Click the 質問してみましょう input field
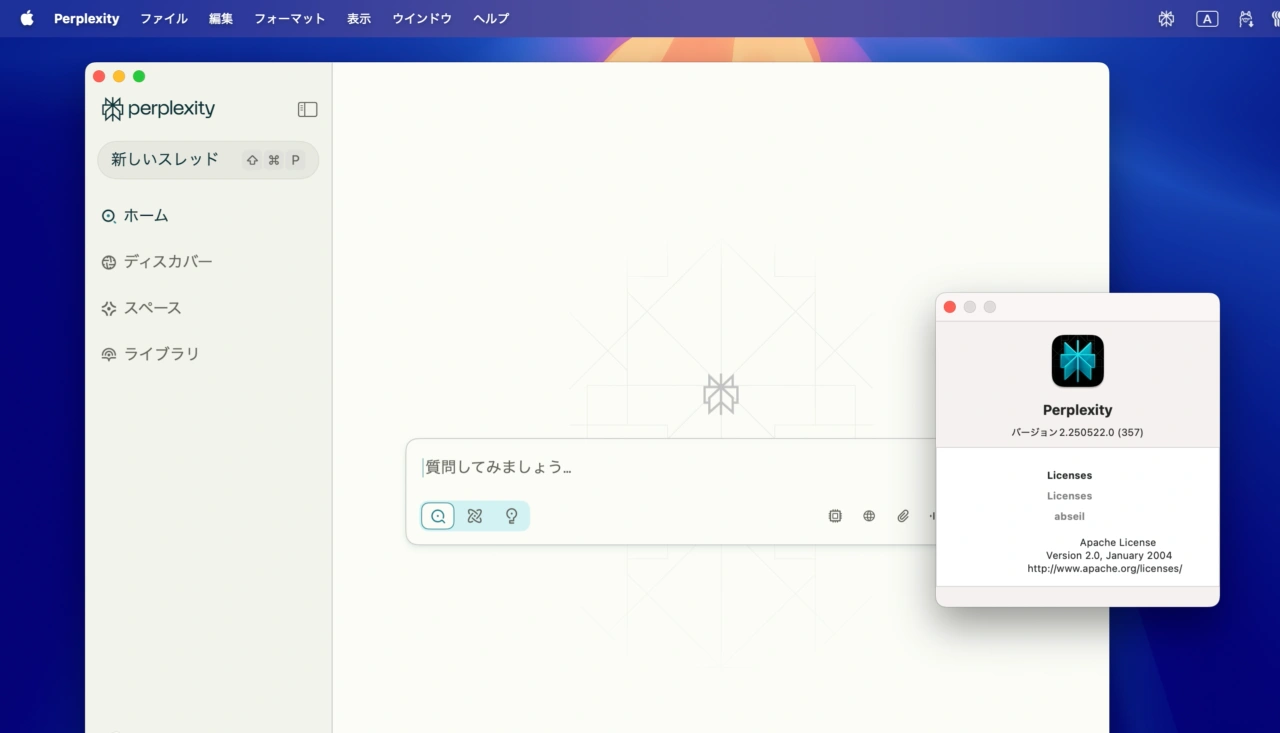 point(660,467)
